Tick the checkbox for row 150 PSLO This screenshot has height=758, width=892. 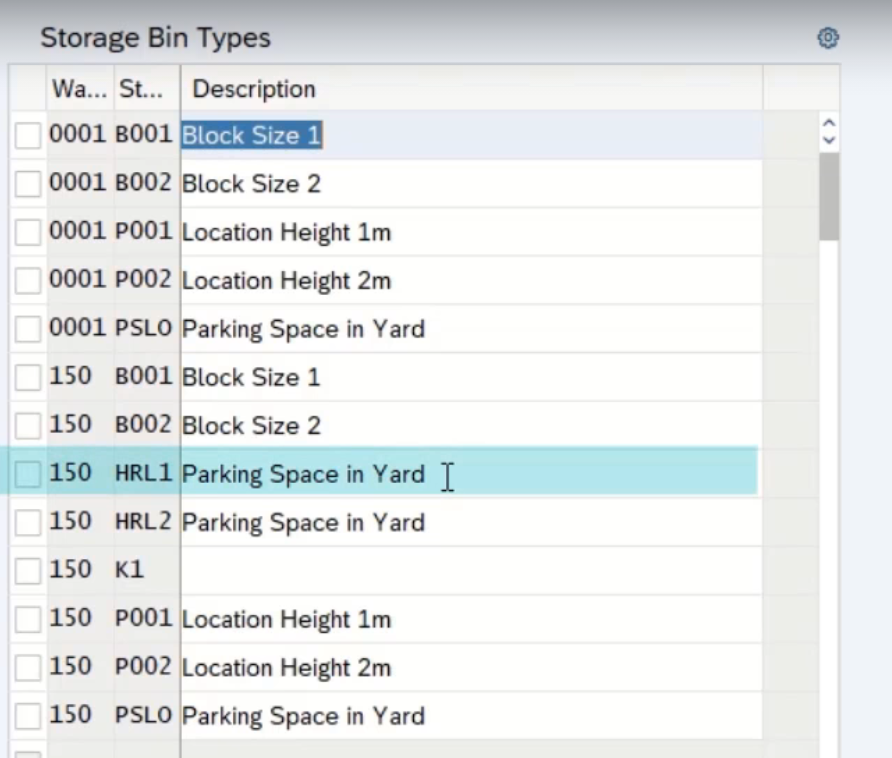(x=28, y=716)
